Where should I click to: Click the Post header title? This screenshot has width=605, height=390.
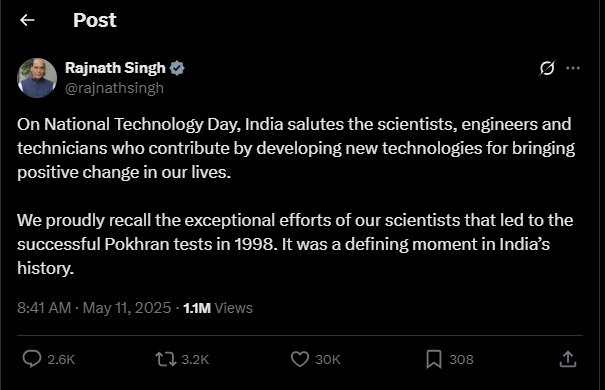point(95,20)
